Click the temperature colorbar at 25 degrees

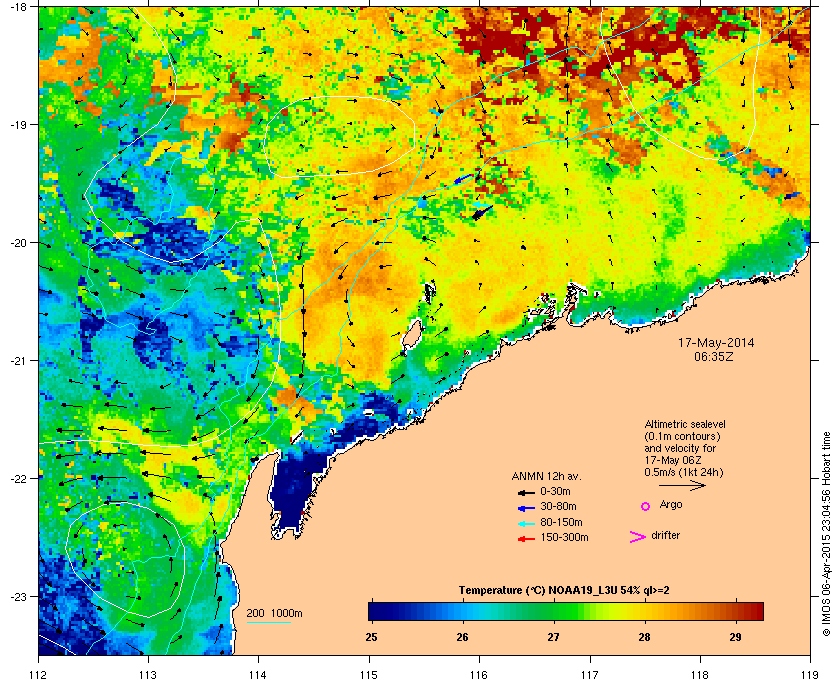[x=371, y=611]
